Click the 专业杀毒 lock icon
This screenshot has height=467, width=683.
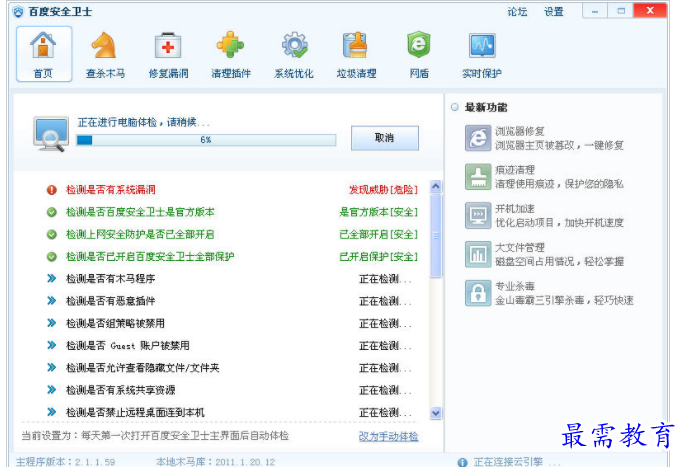click(x=478, y=293)
